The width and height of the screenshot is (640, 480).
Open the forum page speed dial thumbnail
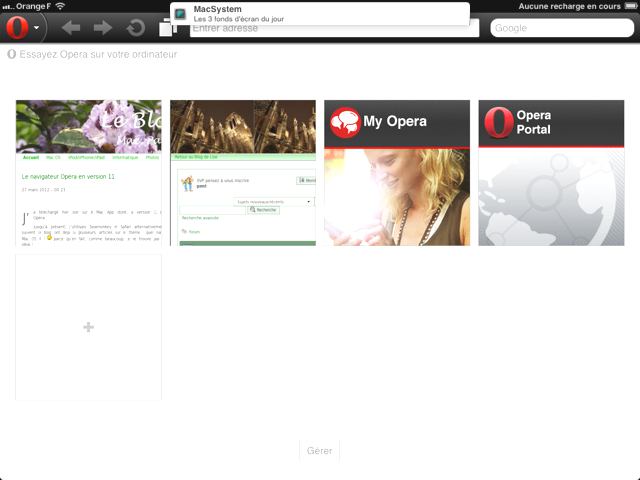click(x=242, y=172)
